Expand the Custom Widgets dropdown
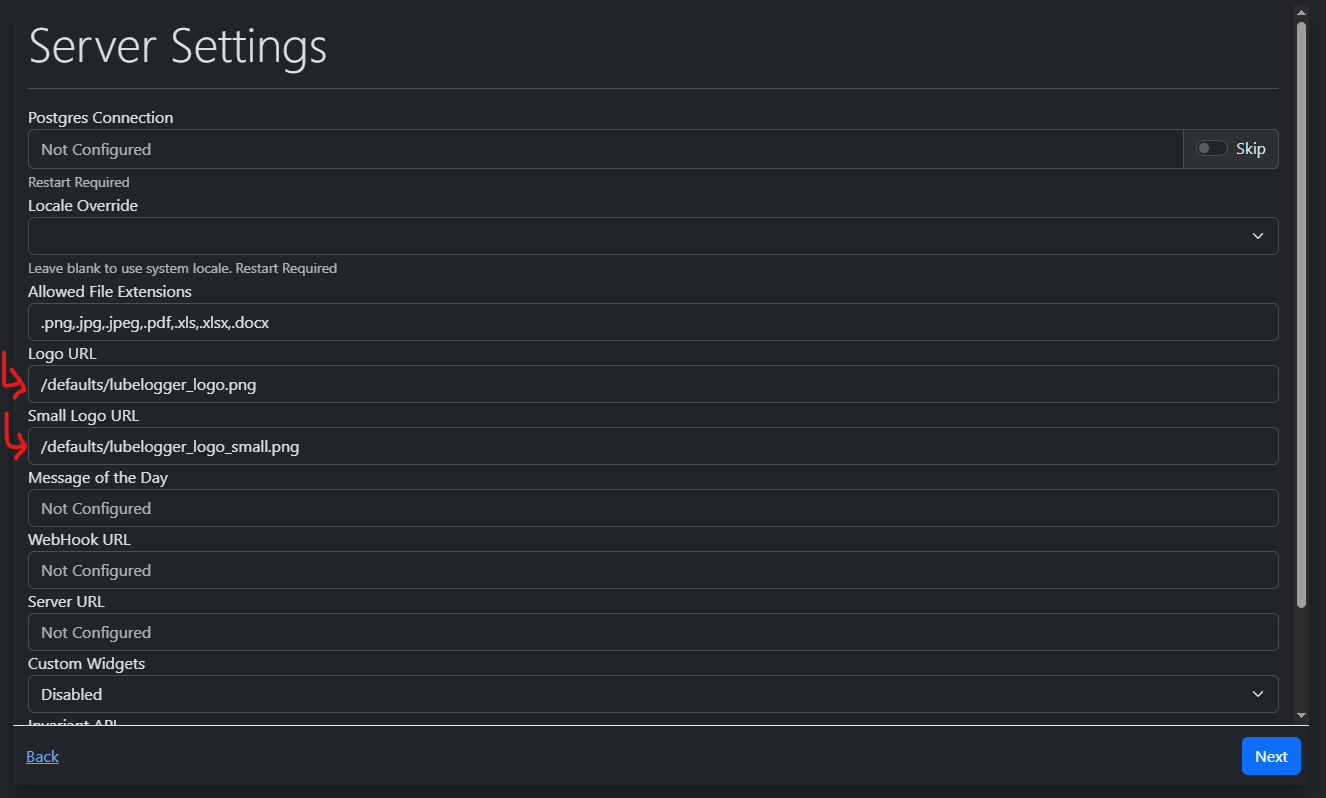Screen dimensions: 1326x798 tap(652, 694)
